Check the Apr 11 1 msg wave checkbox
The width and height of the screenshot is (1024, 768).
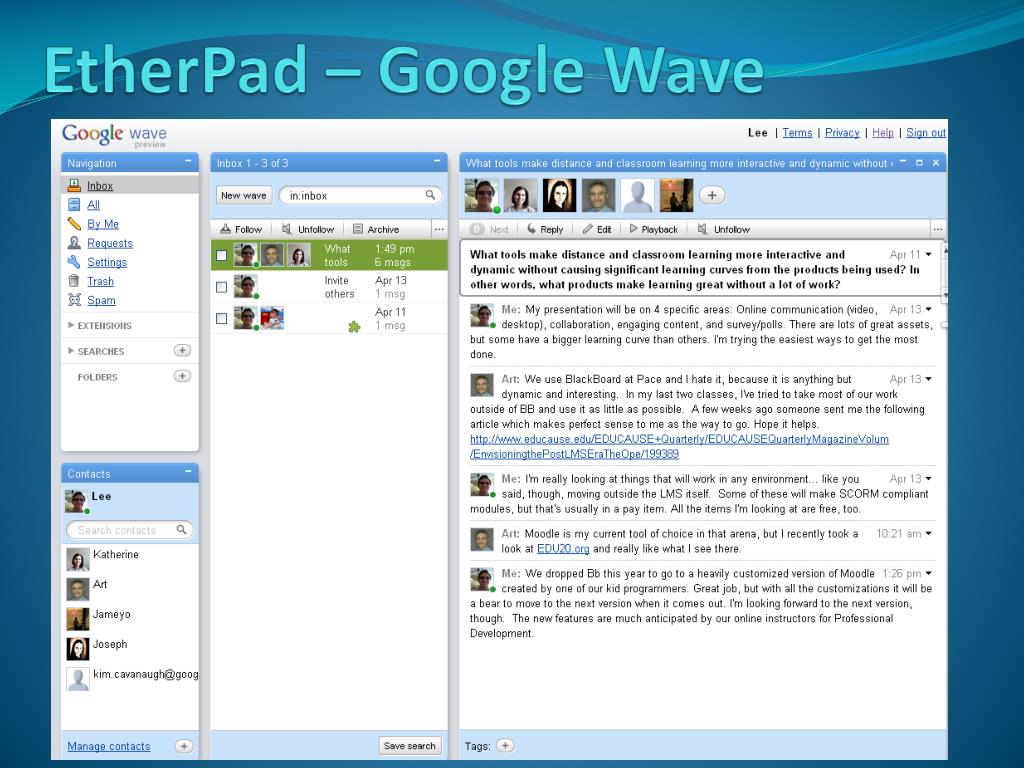[x=221, y=318]
